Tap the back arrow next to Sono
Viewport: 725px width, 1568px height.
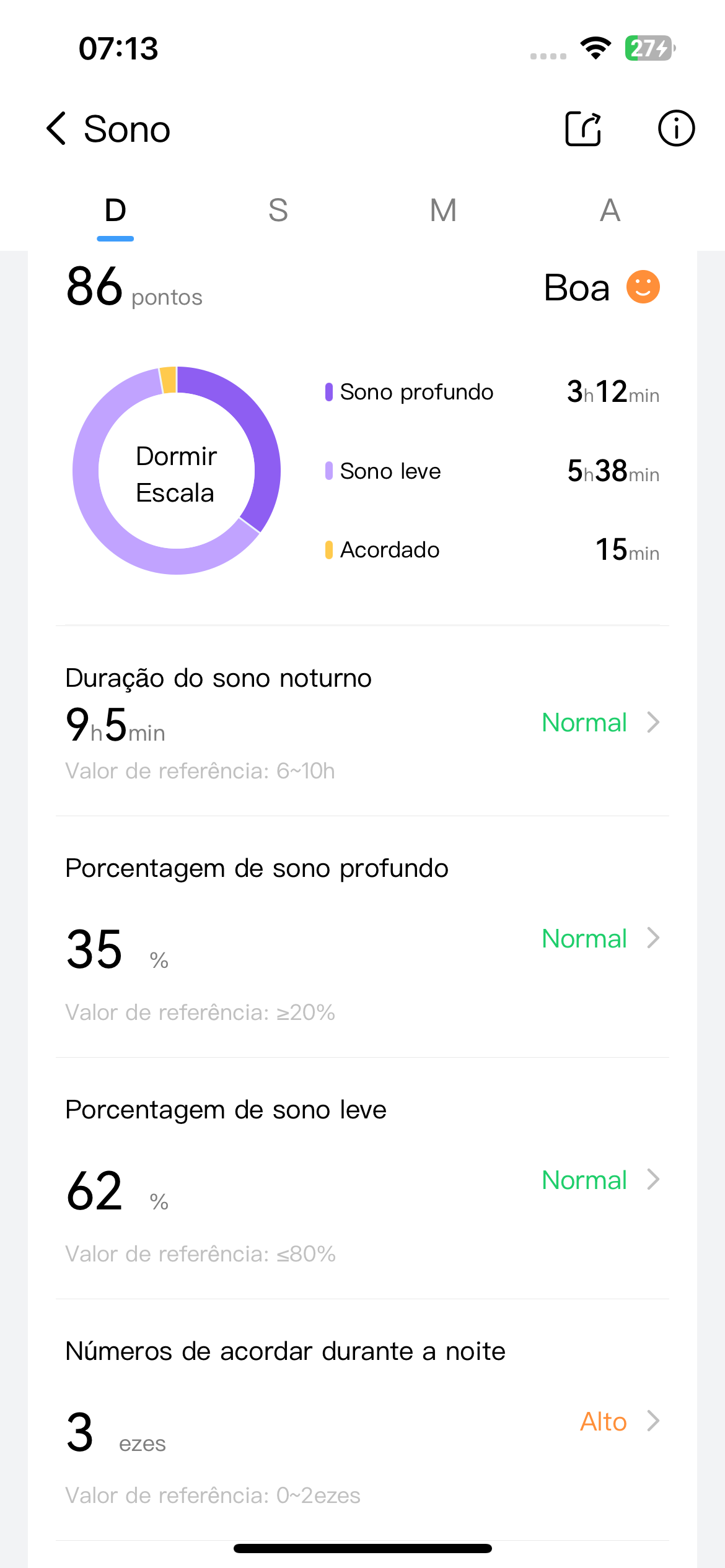tap(56, 129)
